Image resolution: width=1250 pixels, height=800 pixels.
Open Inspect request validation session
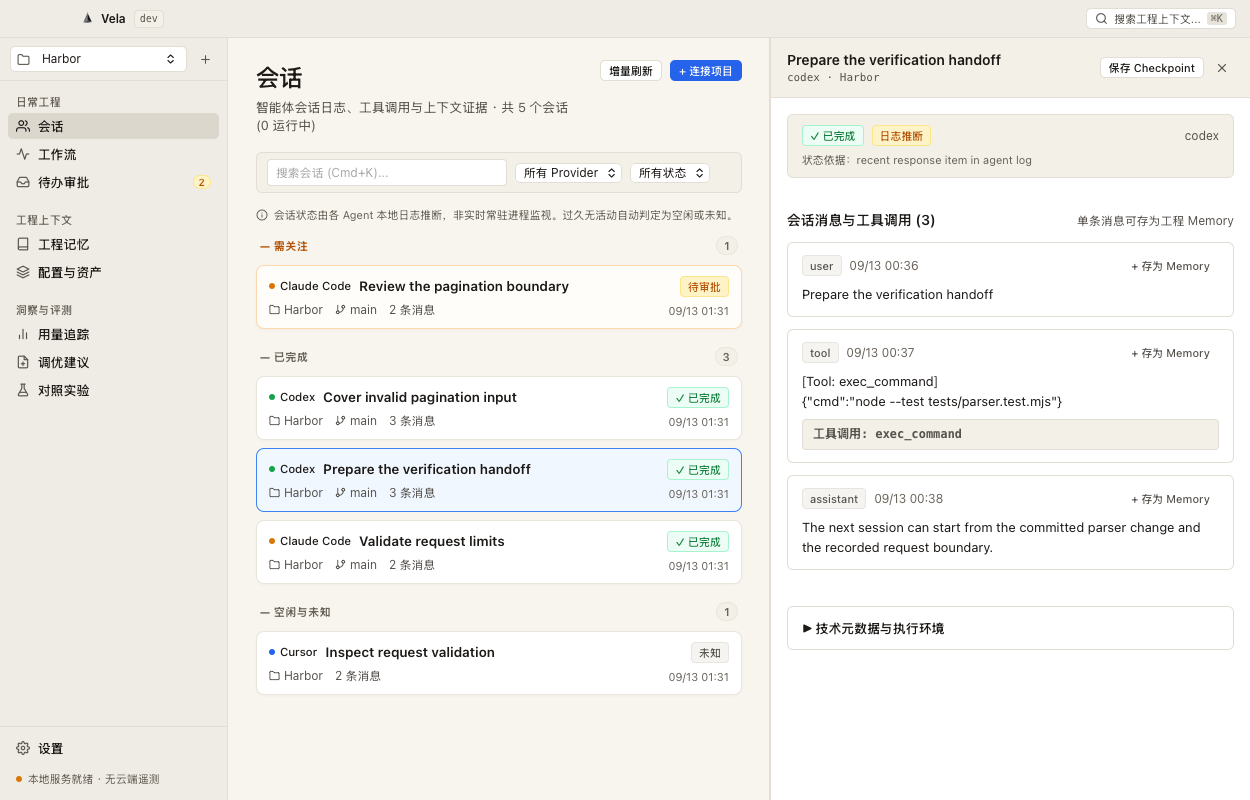point(499,663)
